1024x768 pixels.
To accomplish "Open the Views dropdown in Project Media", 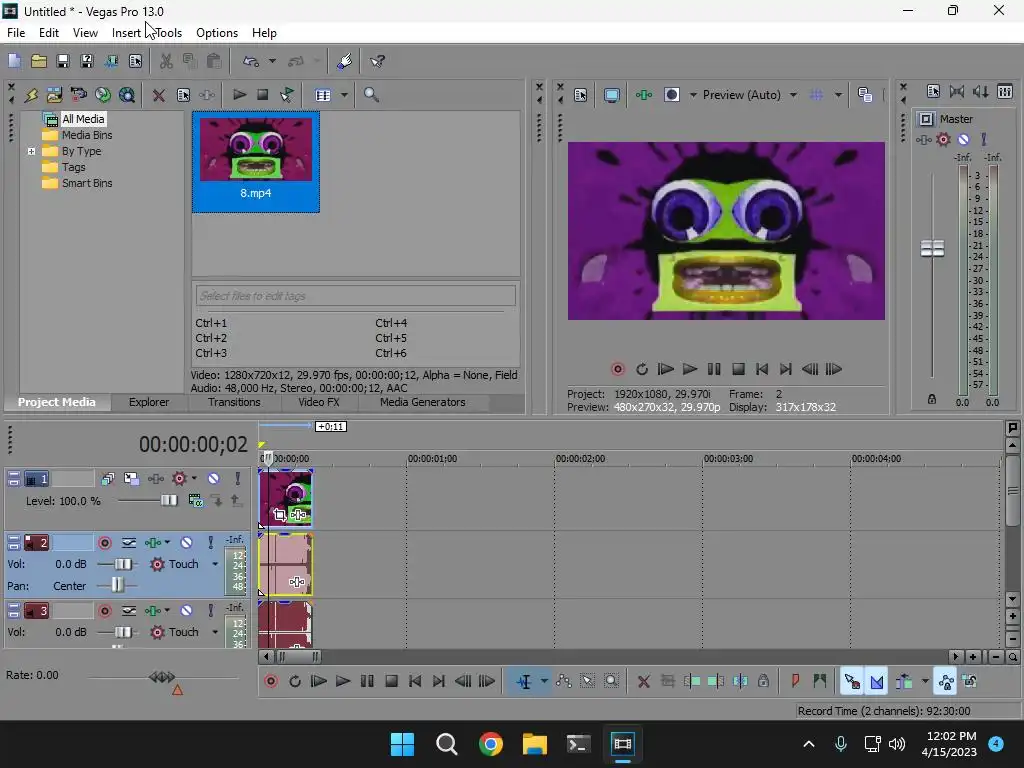I will [344, 95].
